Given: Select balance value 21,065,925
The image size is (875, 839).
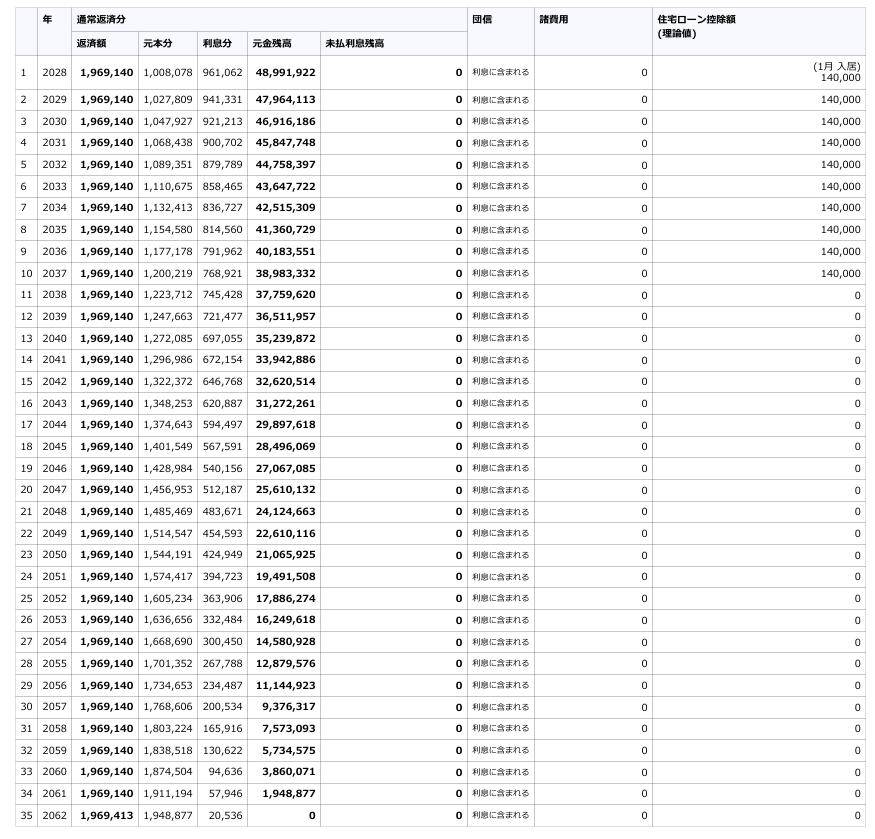Looking at the screenshot, I should click(285, 555).
